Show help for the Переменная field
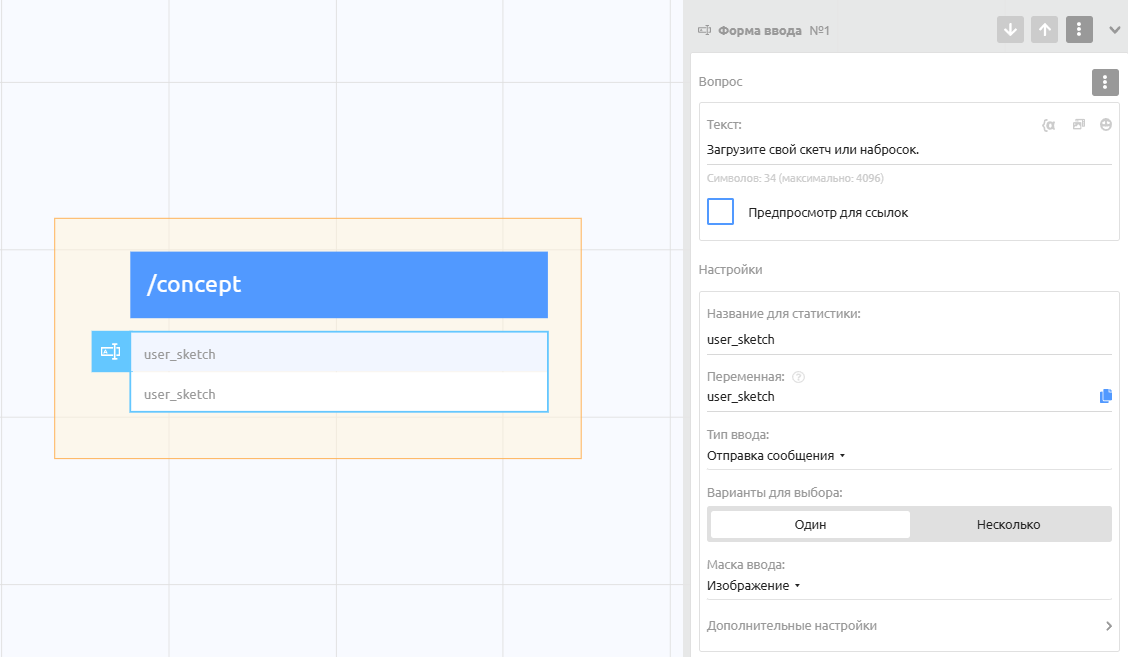 click(798, 377)
